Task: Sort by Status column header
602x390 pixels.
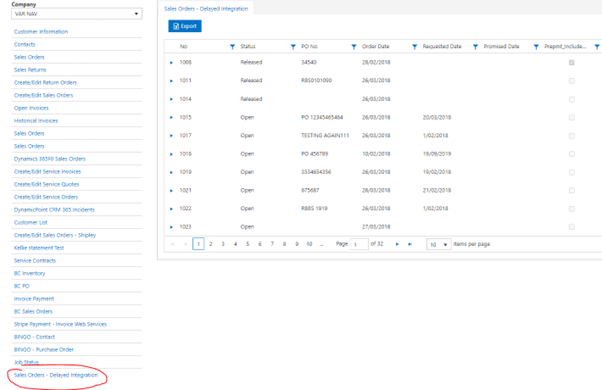Action: pyautogui.click(x=248, y=46)
